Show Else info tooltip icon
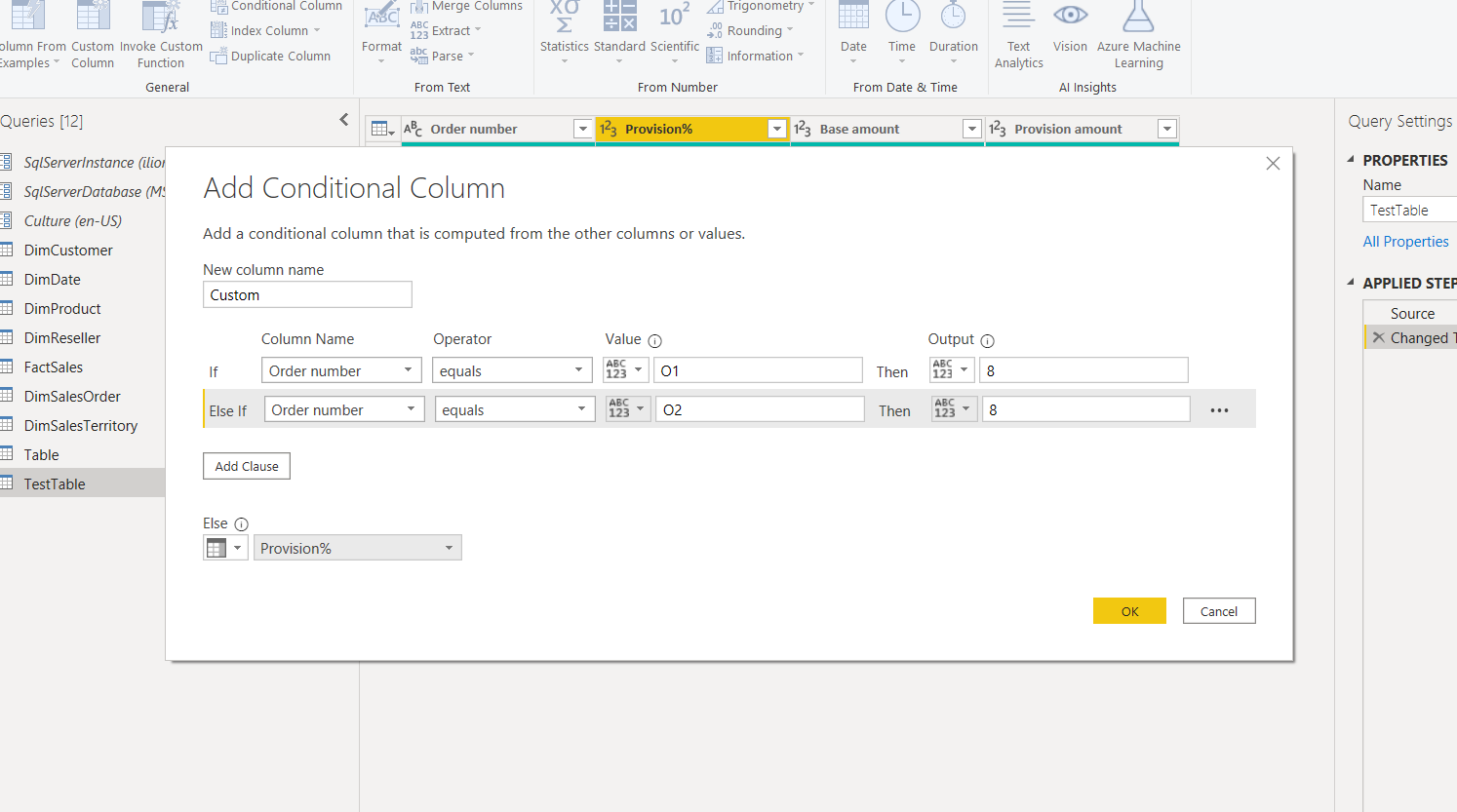The width and height of the screenshot is (1457, 812). (241, 524)
